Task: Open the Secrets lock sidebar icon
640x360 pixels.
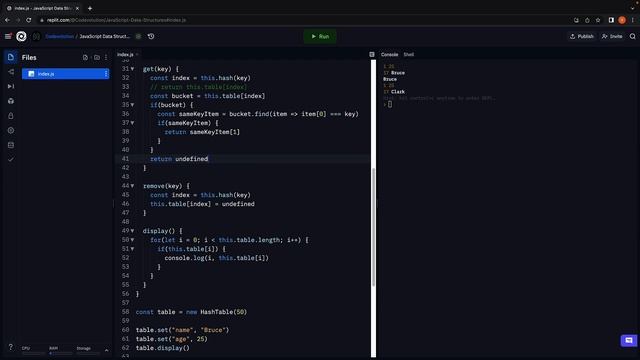Action: 11,116
